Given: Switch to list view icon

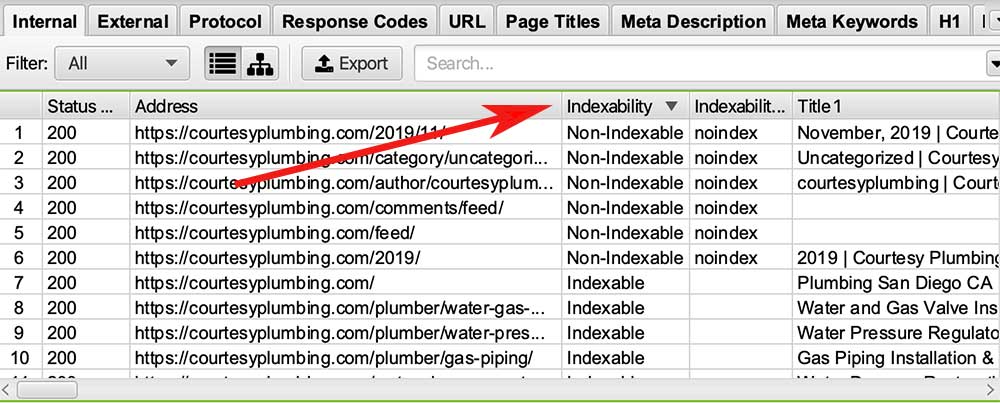Looking at the screenshot, I should click(223, 64).
